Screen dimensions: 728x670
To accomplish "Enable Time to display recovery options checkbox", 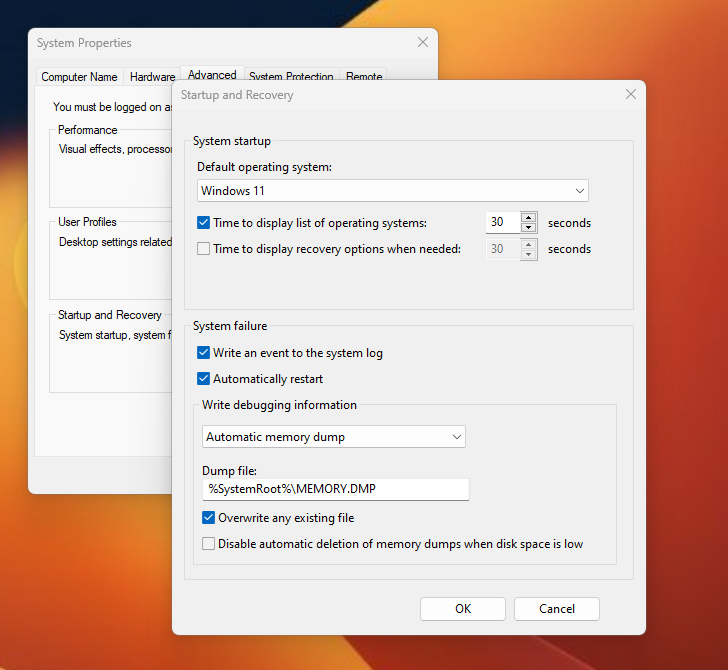I will click(203, 249).
